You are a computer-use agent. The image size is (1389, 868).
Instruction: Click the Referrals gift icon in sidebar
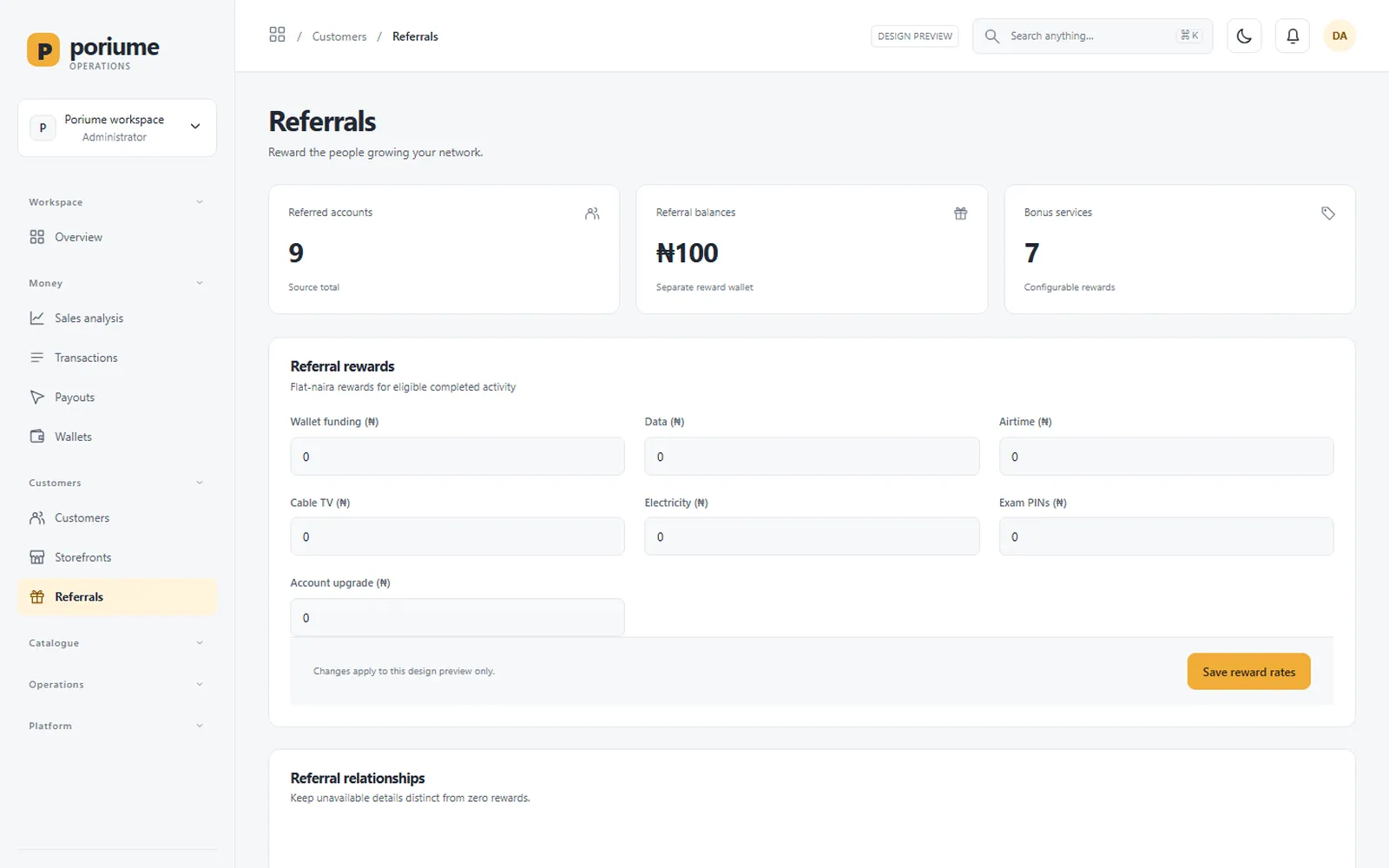pos(36,596)
